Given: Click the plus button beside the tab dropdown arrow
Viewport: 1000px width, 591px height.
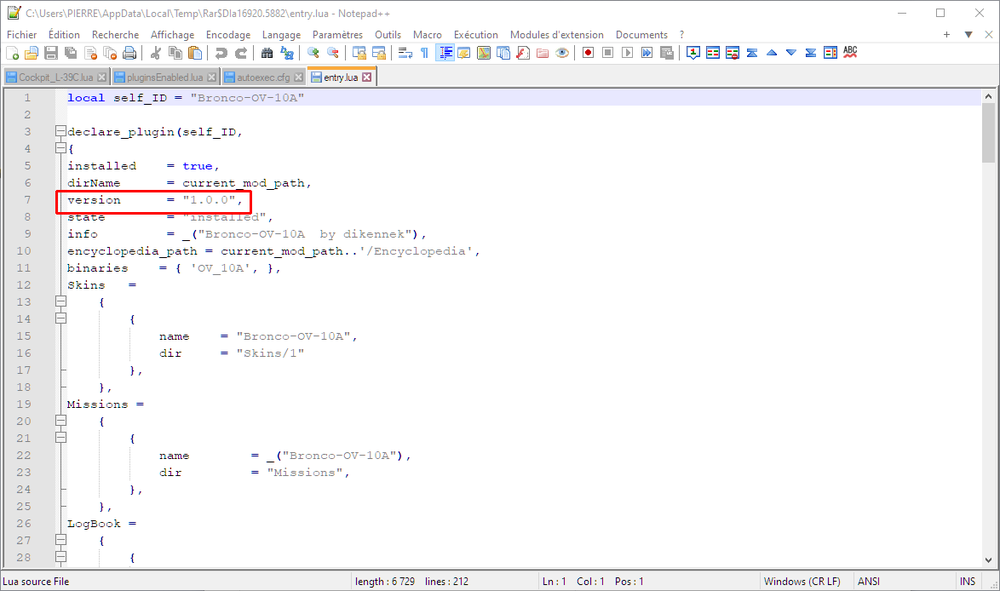Looking at the screenshot, I should point(946,34).
